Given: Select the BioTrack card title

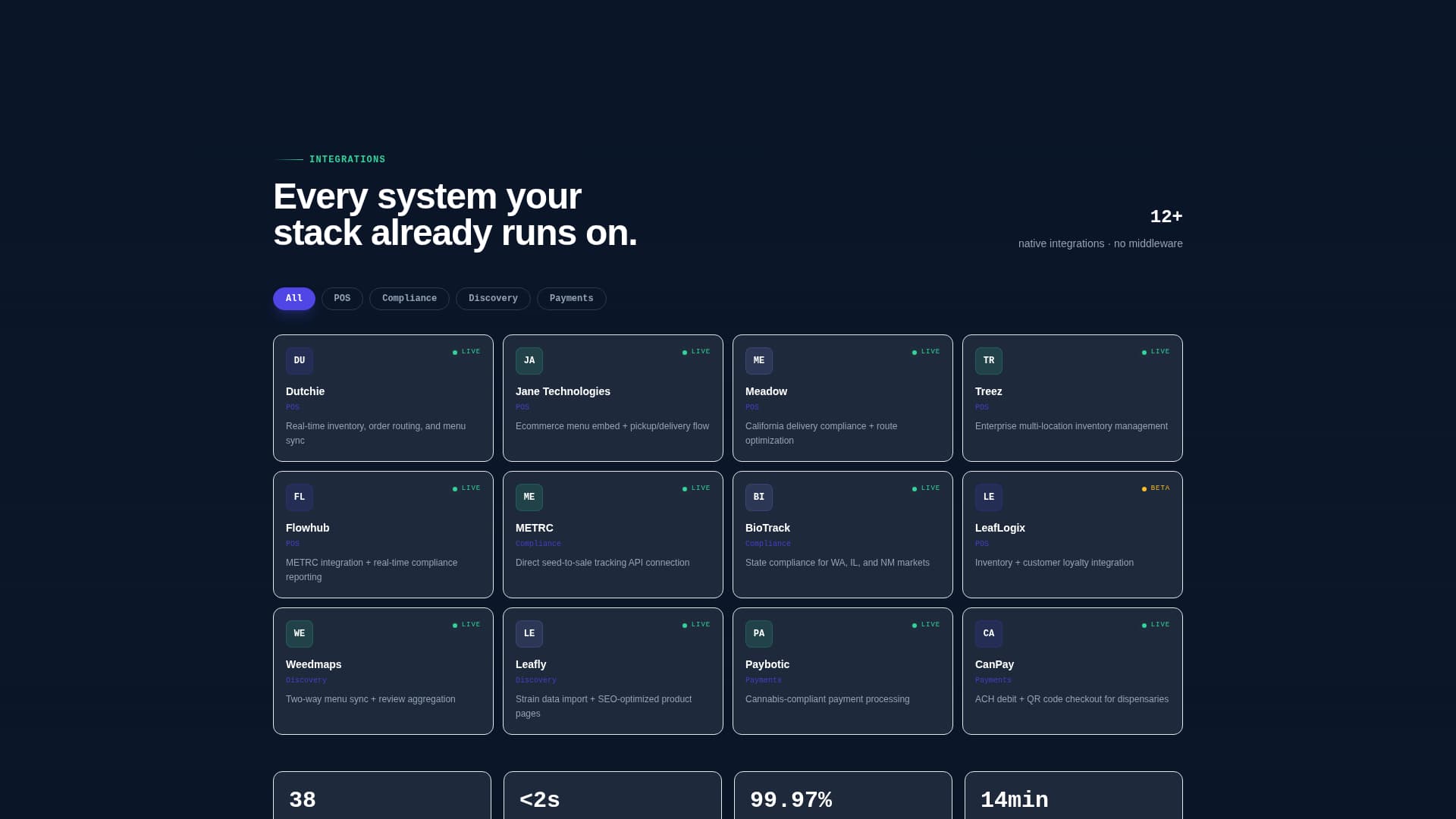Looking at the screenshot, I should pos(767,528).
